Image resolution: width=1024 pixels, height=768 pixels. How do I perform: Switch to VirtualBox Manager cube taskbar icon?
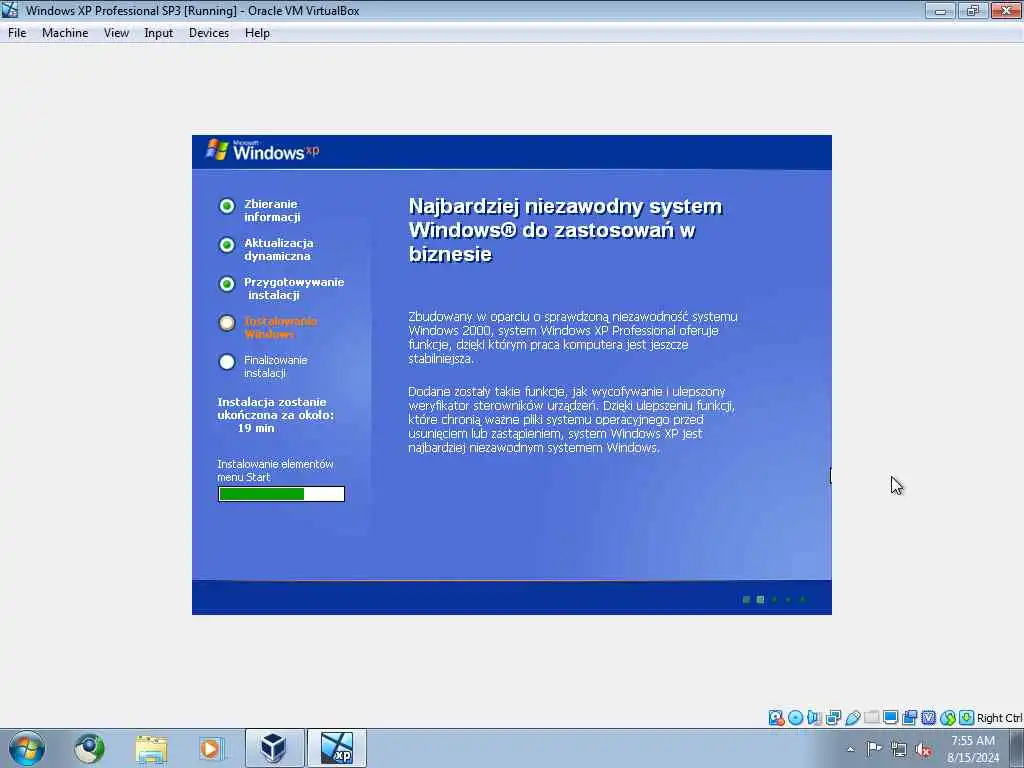(274, 748)
